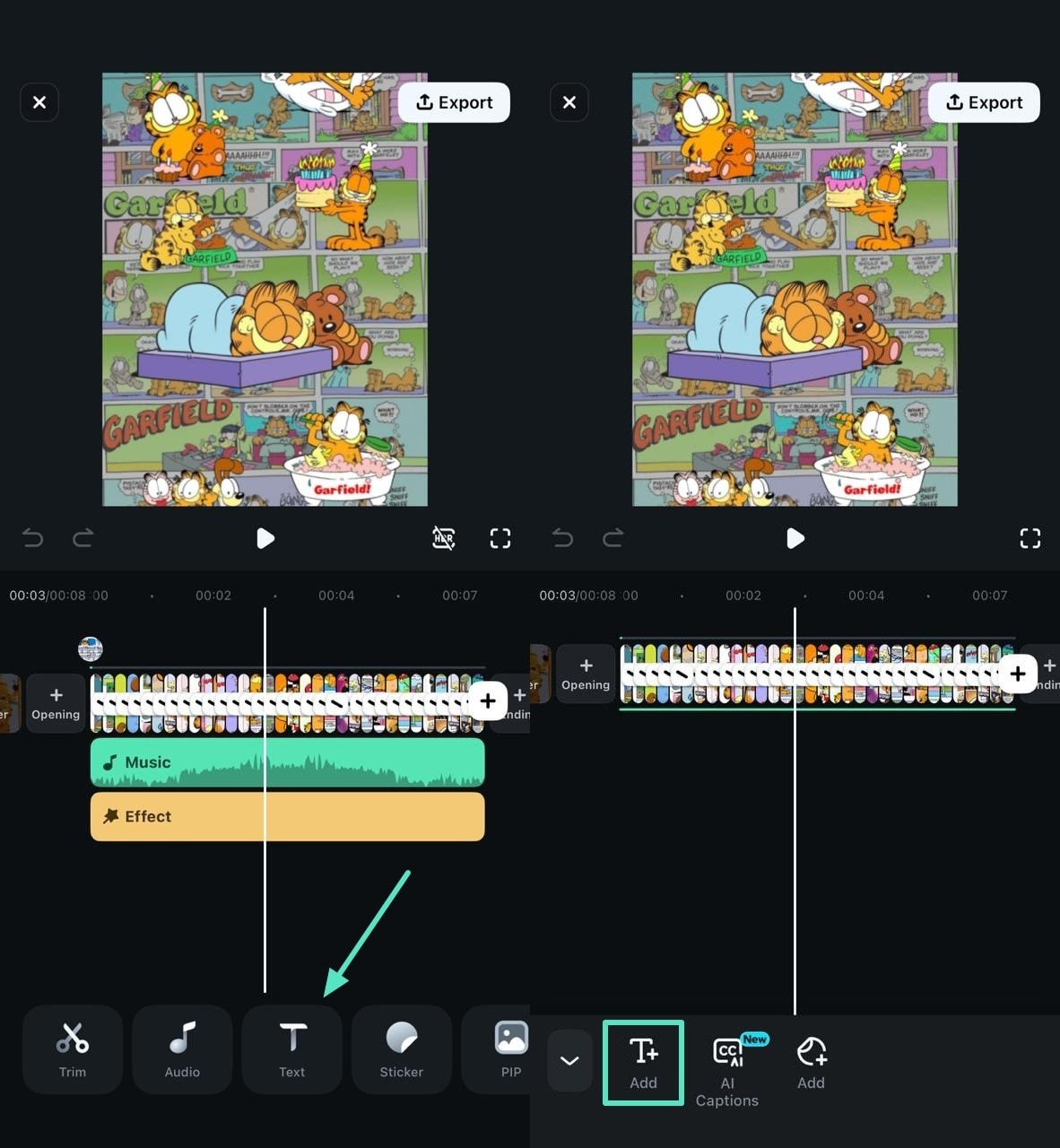Viewport: 1060px width, 1148px height.
Task: Collapse the text toolbar with chevron
Action: [x=569, y=1061]
